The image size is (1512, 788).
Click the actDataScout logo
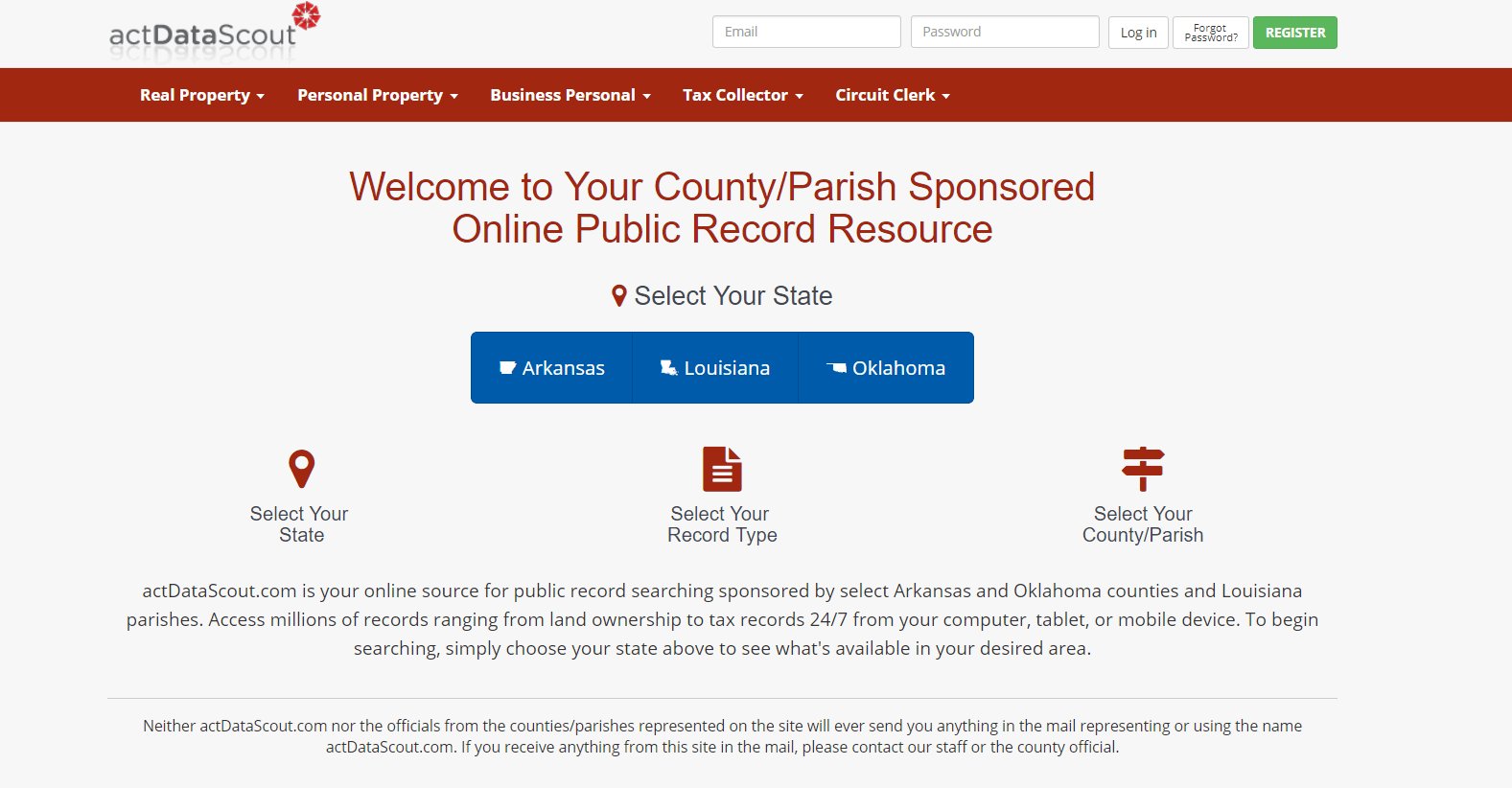[215, 33]
